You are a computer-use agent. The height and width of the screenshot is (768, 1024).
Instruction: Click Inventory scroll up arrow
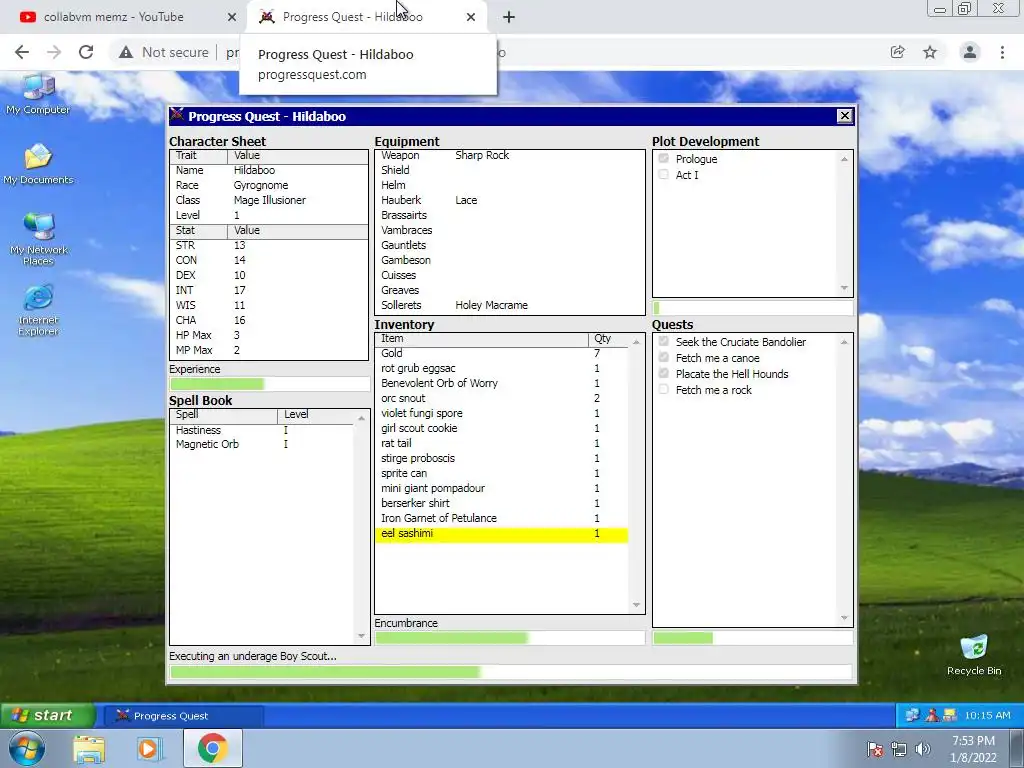[636, 342]
